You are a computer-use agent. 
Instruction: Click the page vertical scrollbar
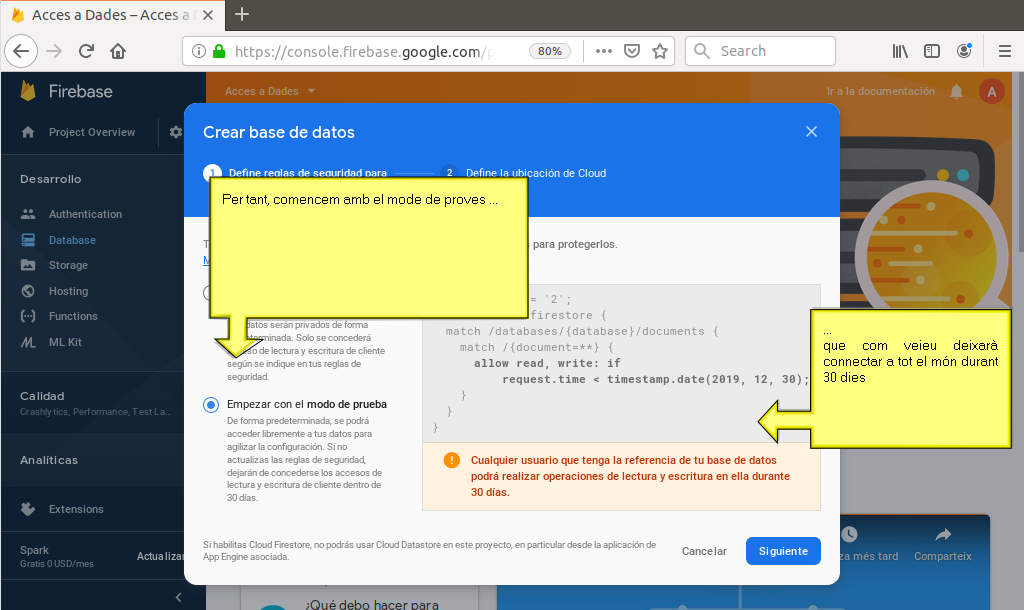[1020, 163]
